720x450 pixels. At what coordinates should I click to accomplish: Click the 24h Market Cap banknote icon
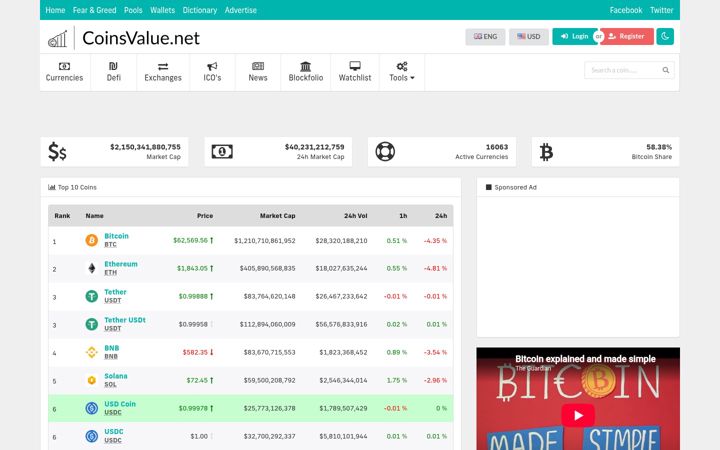[x=222, y=152]
